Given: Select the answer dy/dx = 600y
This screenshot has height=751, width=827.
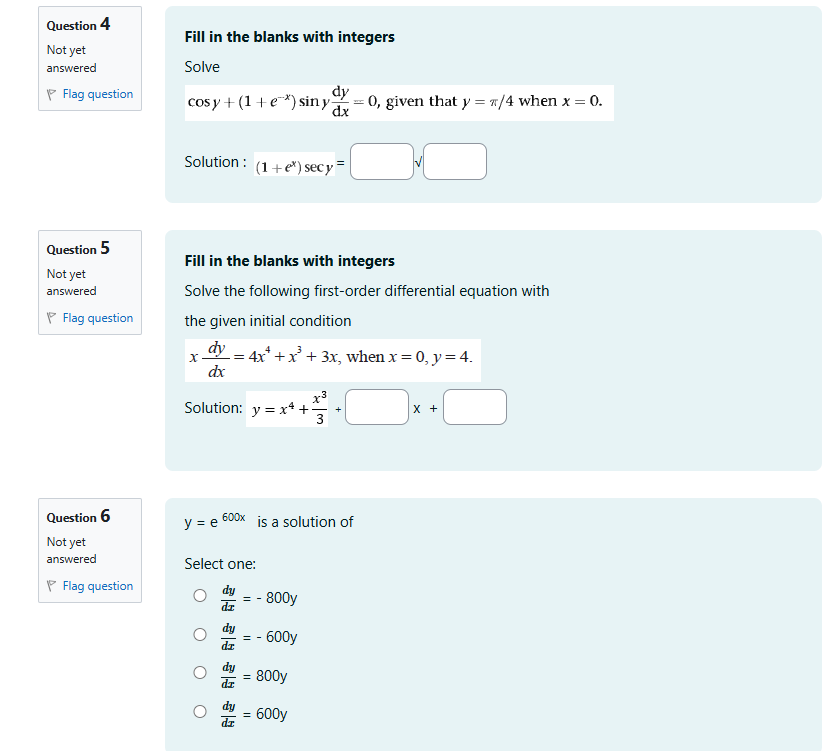Looking at the screenshot, I should click(x=200, y=710).
